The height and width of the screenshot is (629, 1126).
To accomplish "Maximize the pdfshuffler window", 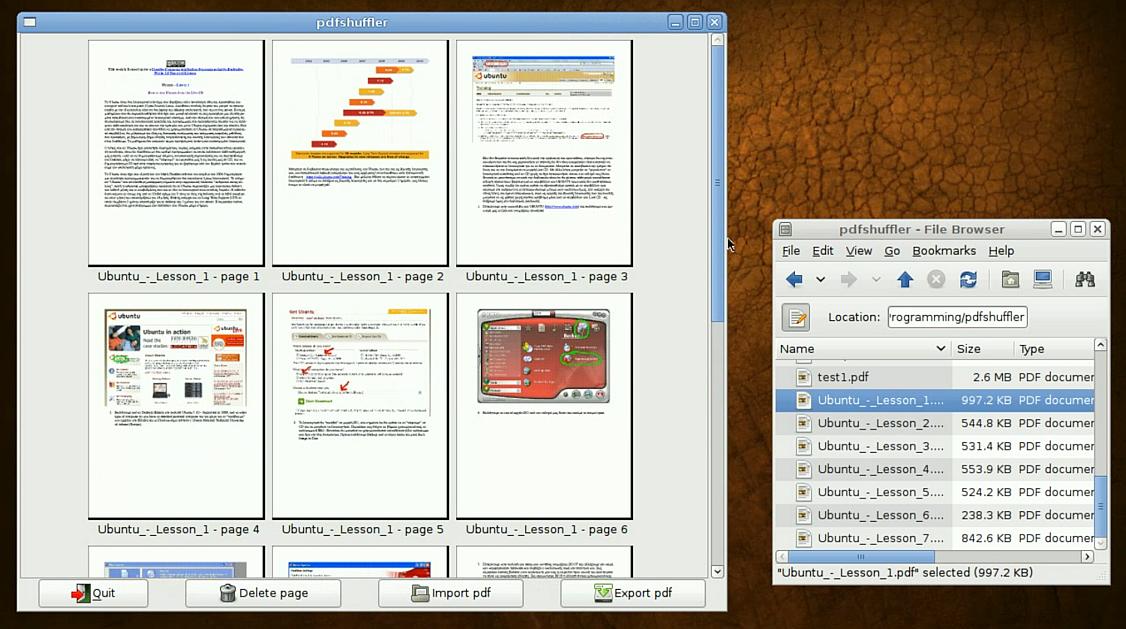I will point(694,22).
